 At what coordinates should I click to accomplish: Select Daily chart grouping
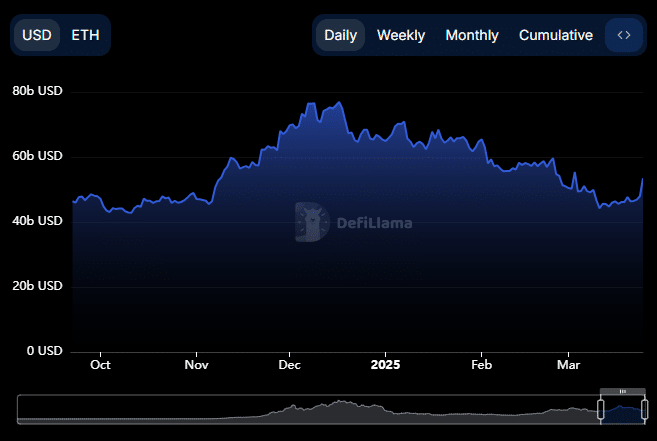(x=340, y=35)
